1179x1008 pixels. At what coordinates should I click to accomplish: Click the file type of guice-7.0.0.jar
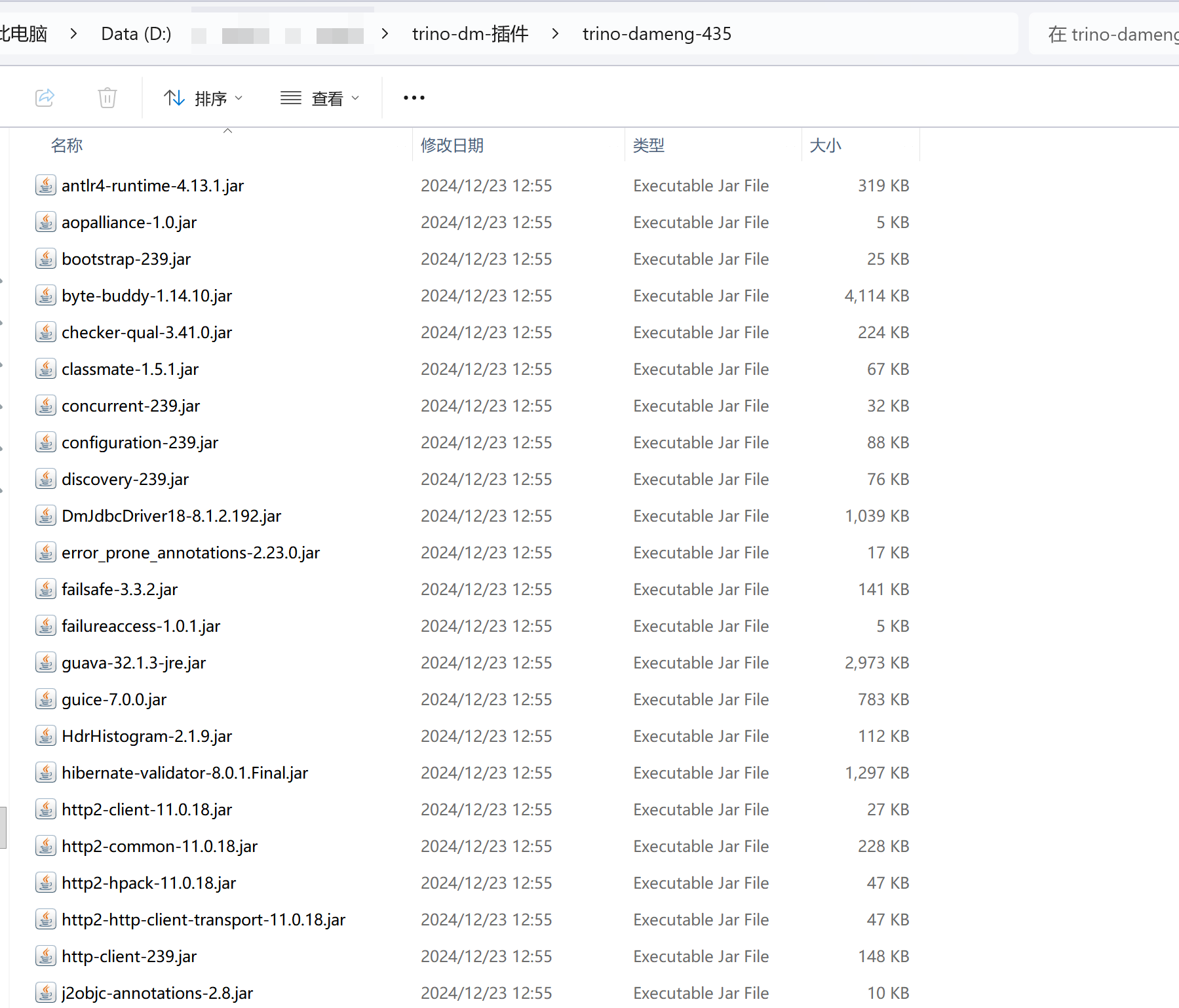701,700
